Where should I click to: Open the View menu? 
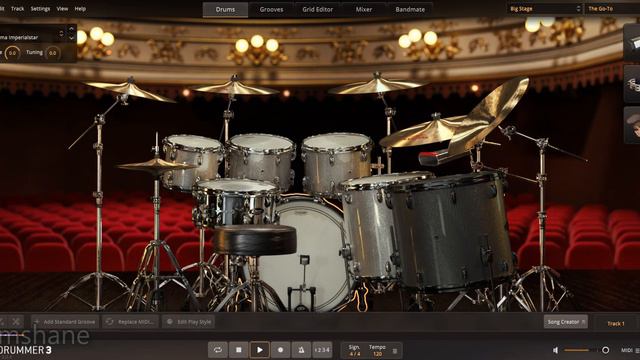click(x=62, y=9)
